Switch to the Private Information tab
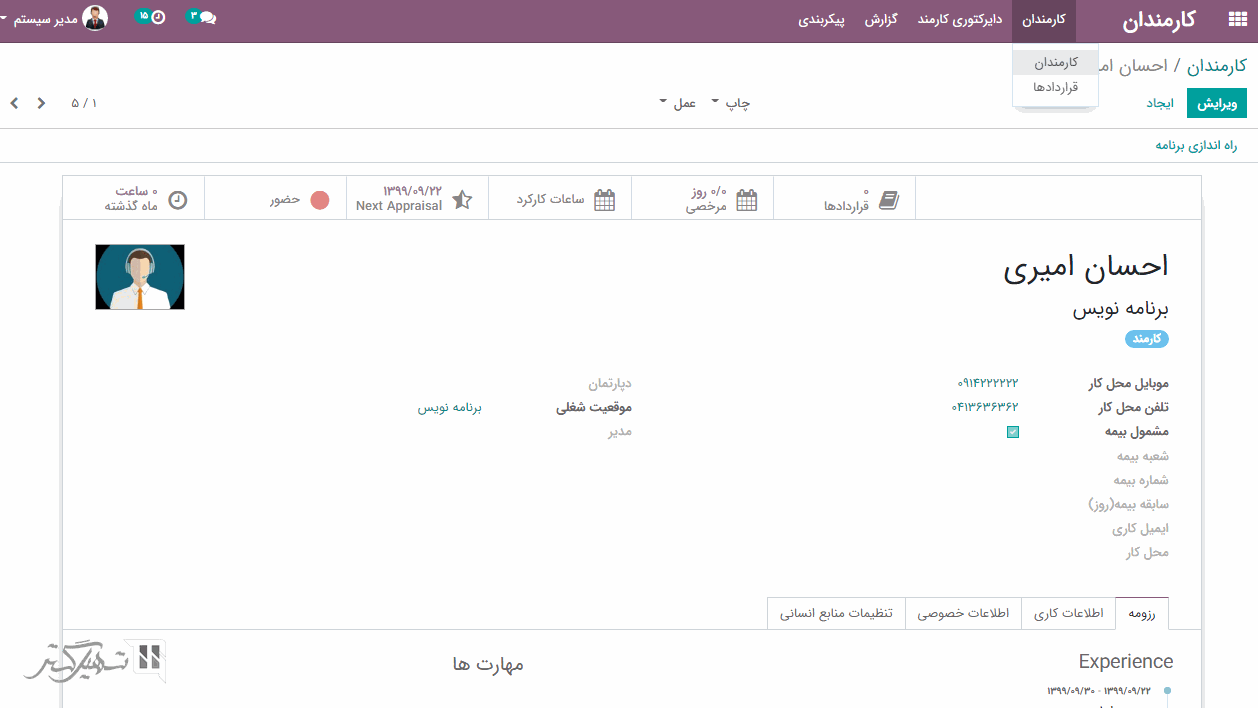 (x=963, y=613)
